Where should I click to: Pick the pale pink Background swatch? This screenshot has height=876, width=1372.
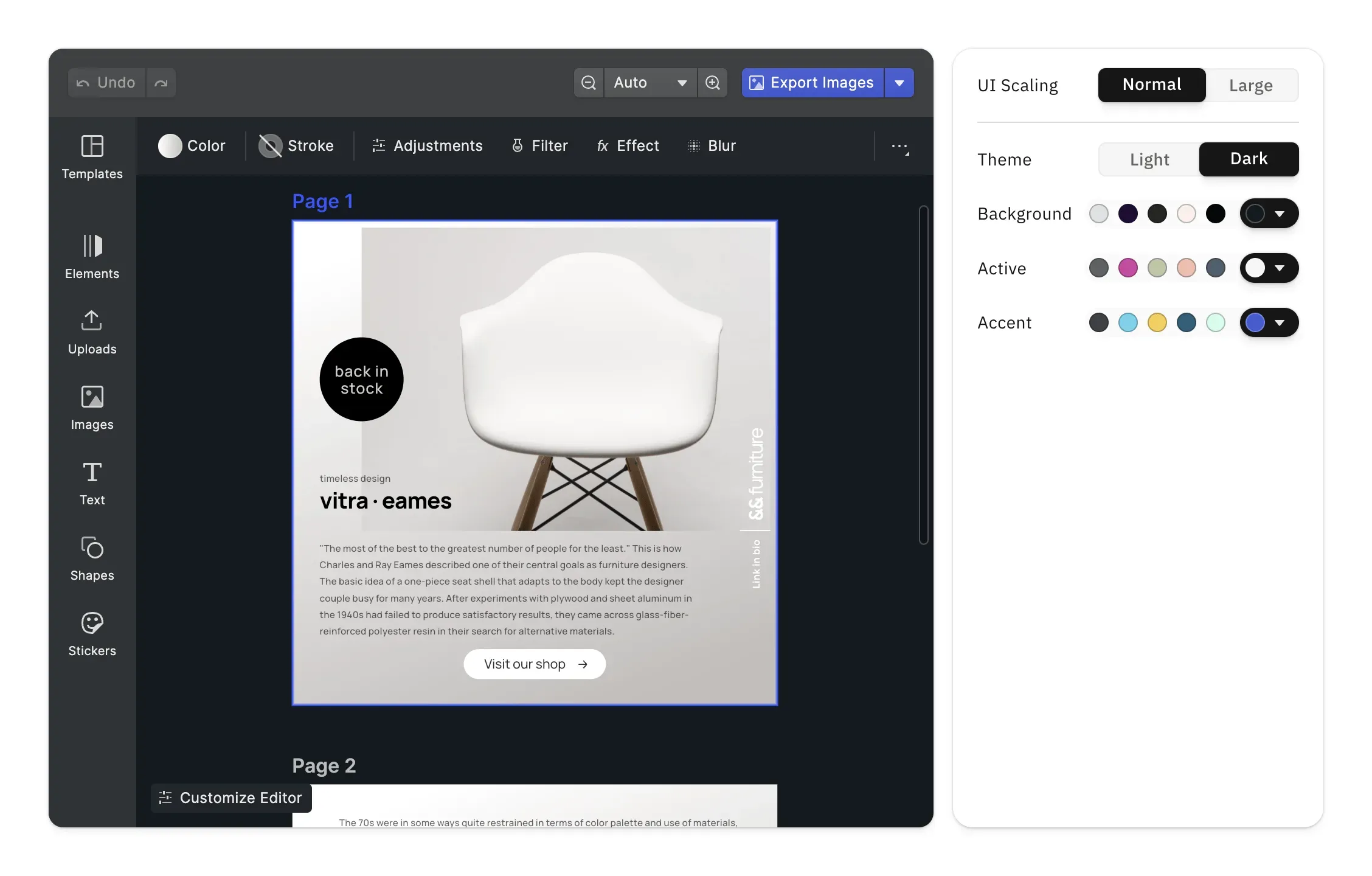tap(1187, 214)
